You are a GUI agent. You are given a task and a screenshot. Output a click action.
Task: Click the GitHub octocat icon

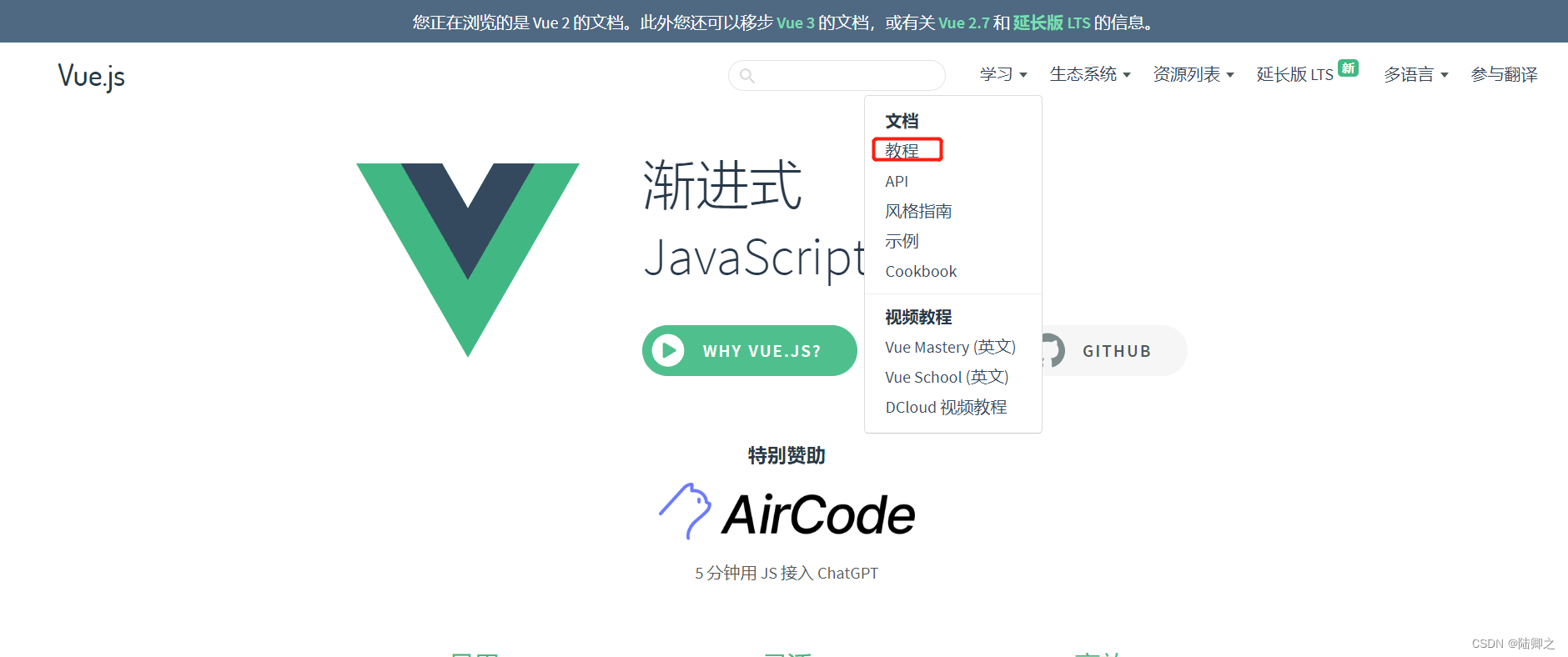point(1052,351)
